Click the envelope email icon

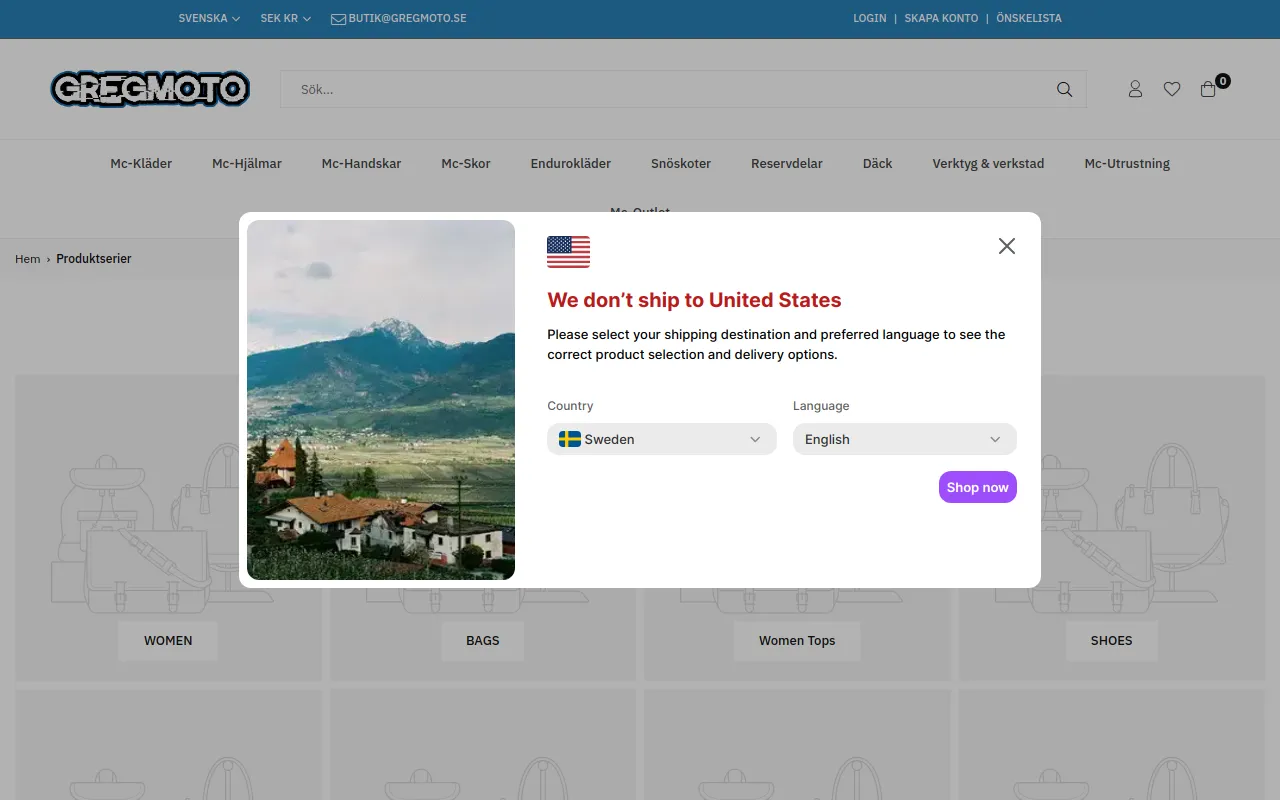point(338,19)
